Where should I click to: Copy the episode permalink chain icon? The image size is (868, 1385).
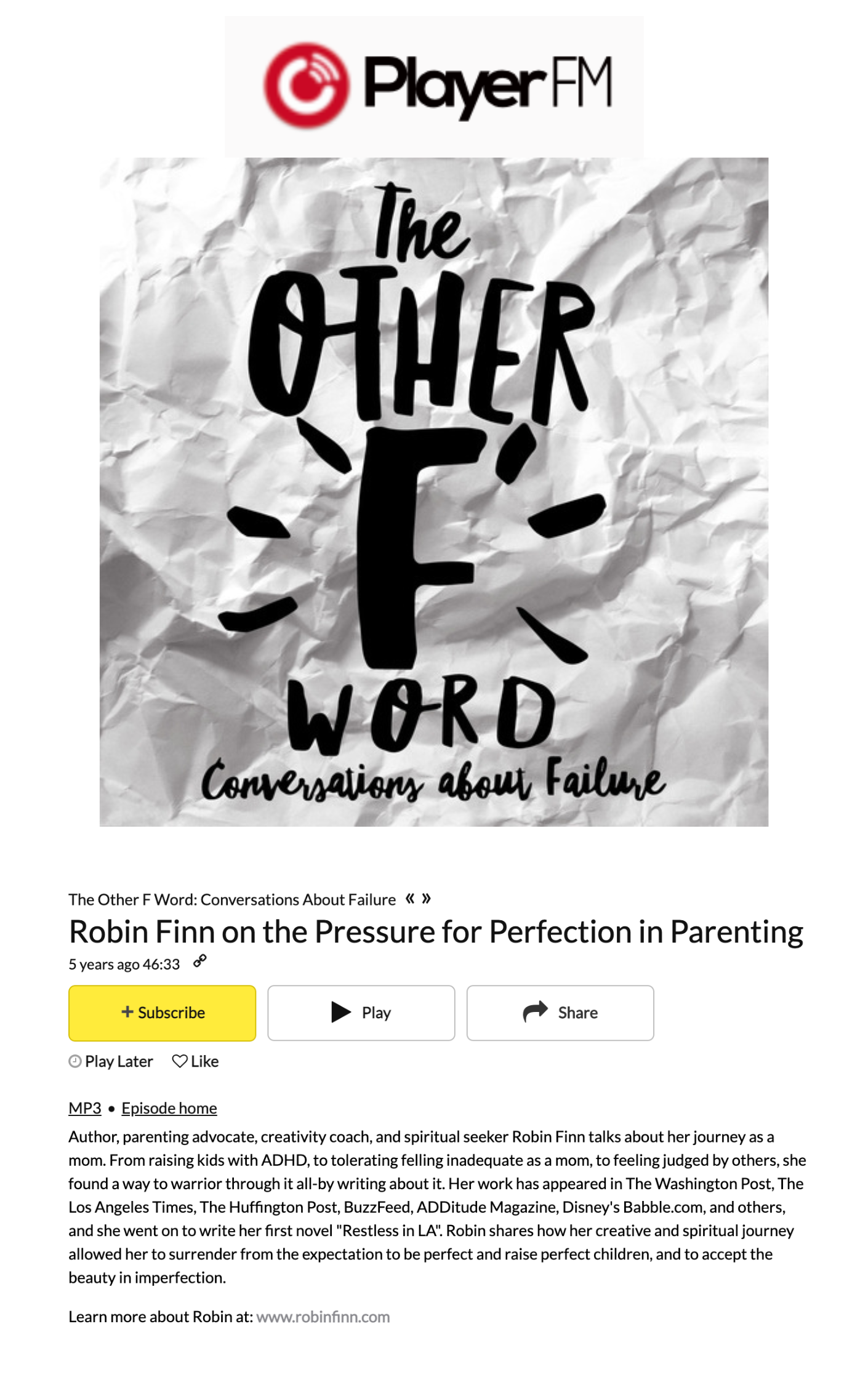coord(200,961)
